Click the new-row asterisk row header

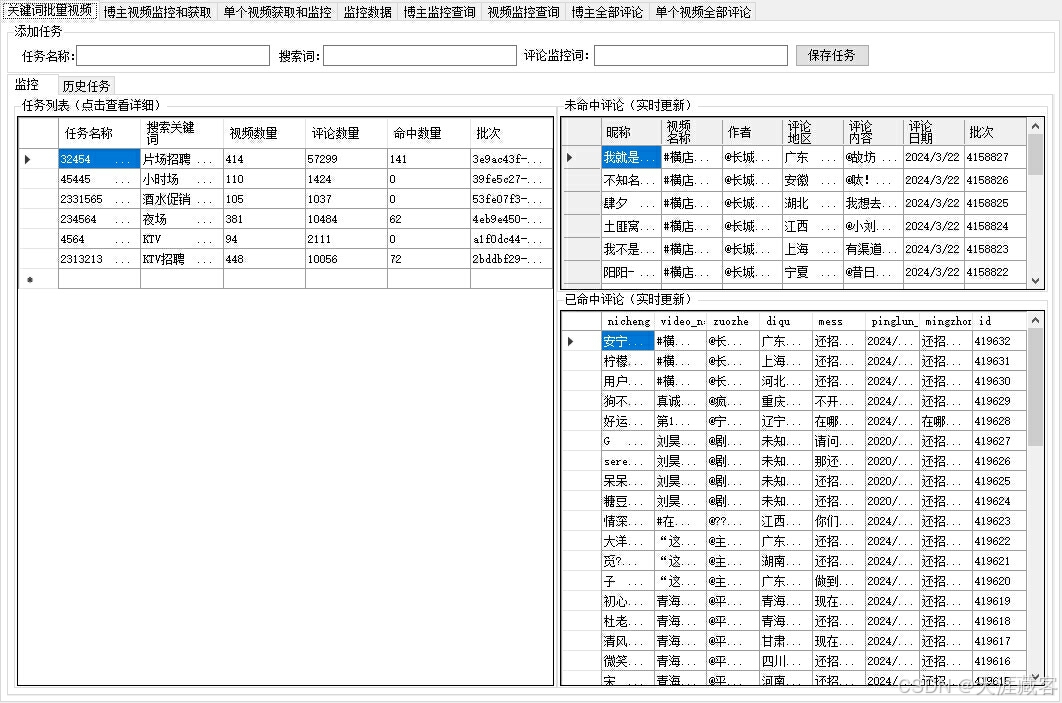tap(39, 279)
